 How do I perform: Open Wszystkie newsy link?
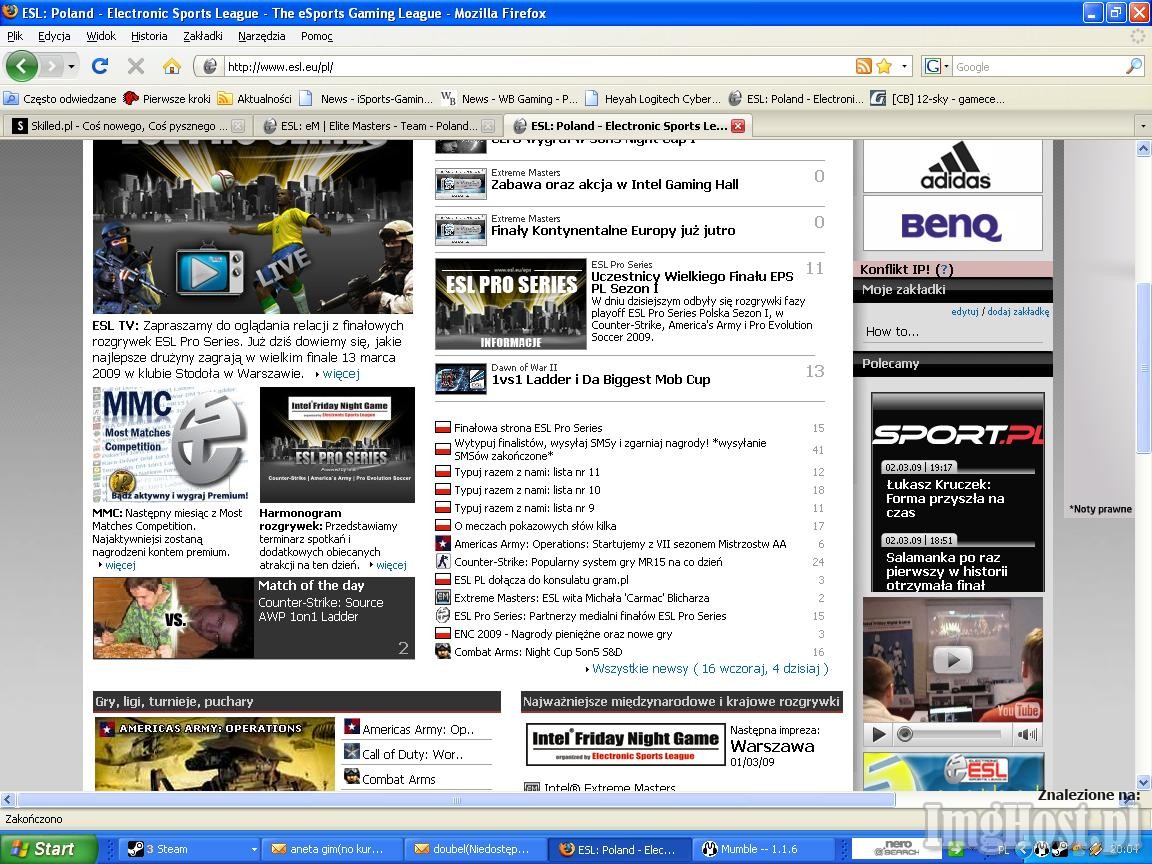pos(710,669)
